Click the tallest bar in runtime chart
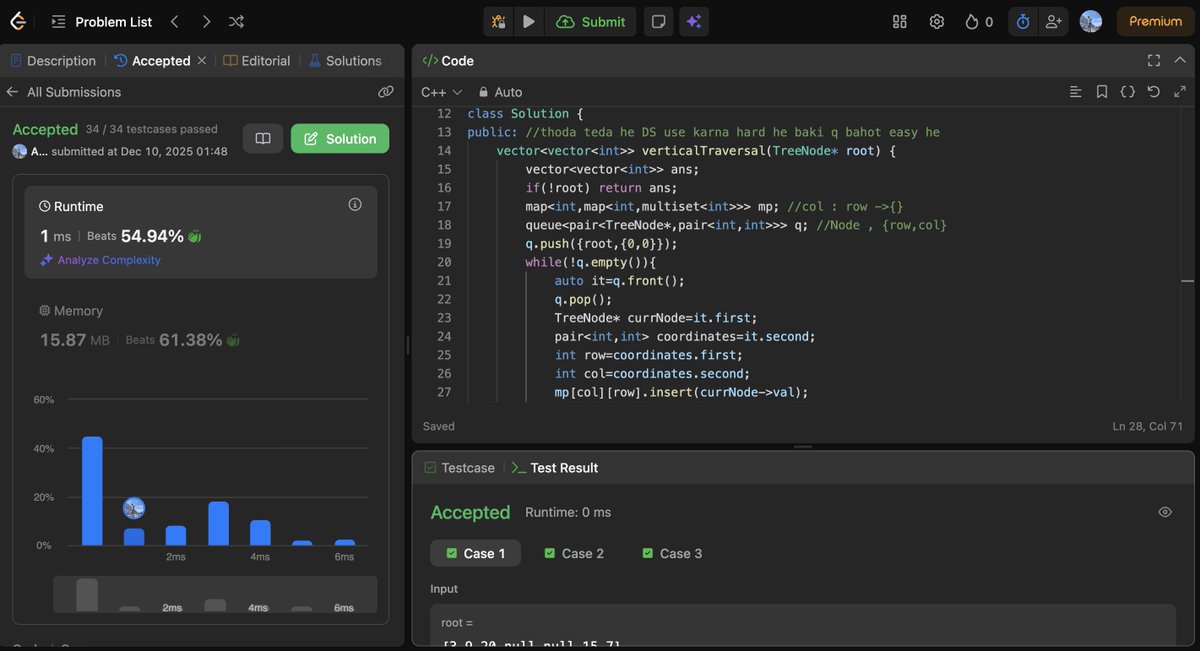 (92, 491)
